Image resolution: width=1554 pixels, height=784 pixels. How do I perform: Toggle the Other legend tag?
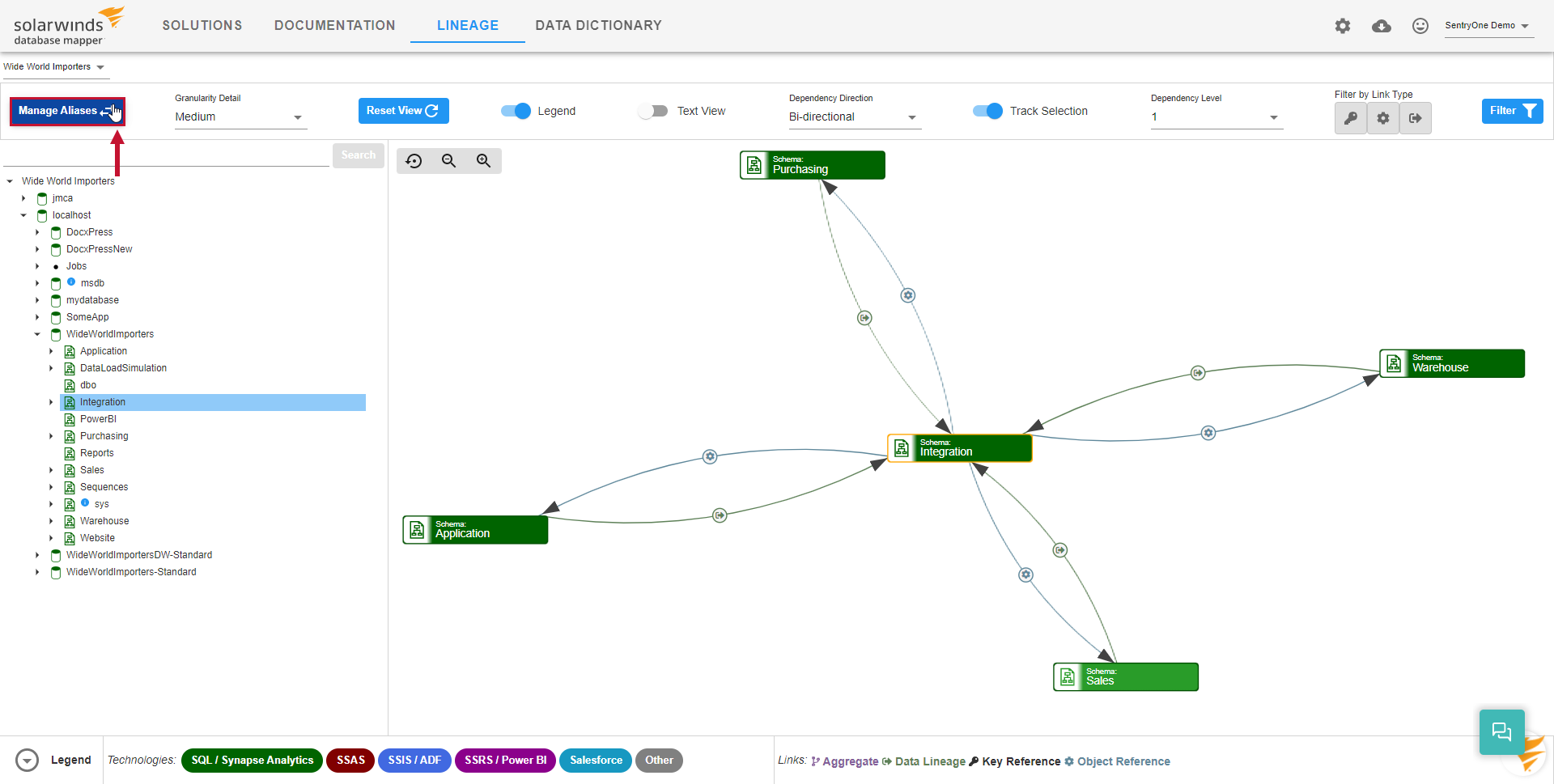point(659,761)
